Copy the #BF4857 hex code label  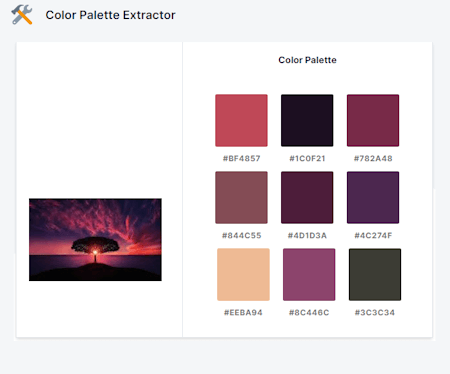pyautogui.click(x=242, y=158)
